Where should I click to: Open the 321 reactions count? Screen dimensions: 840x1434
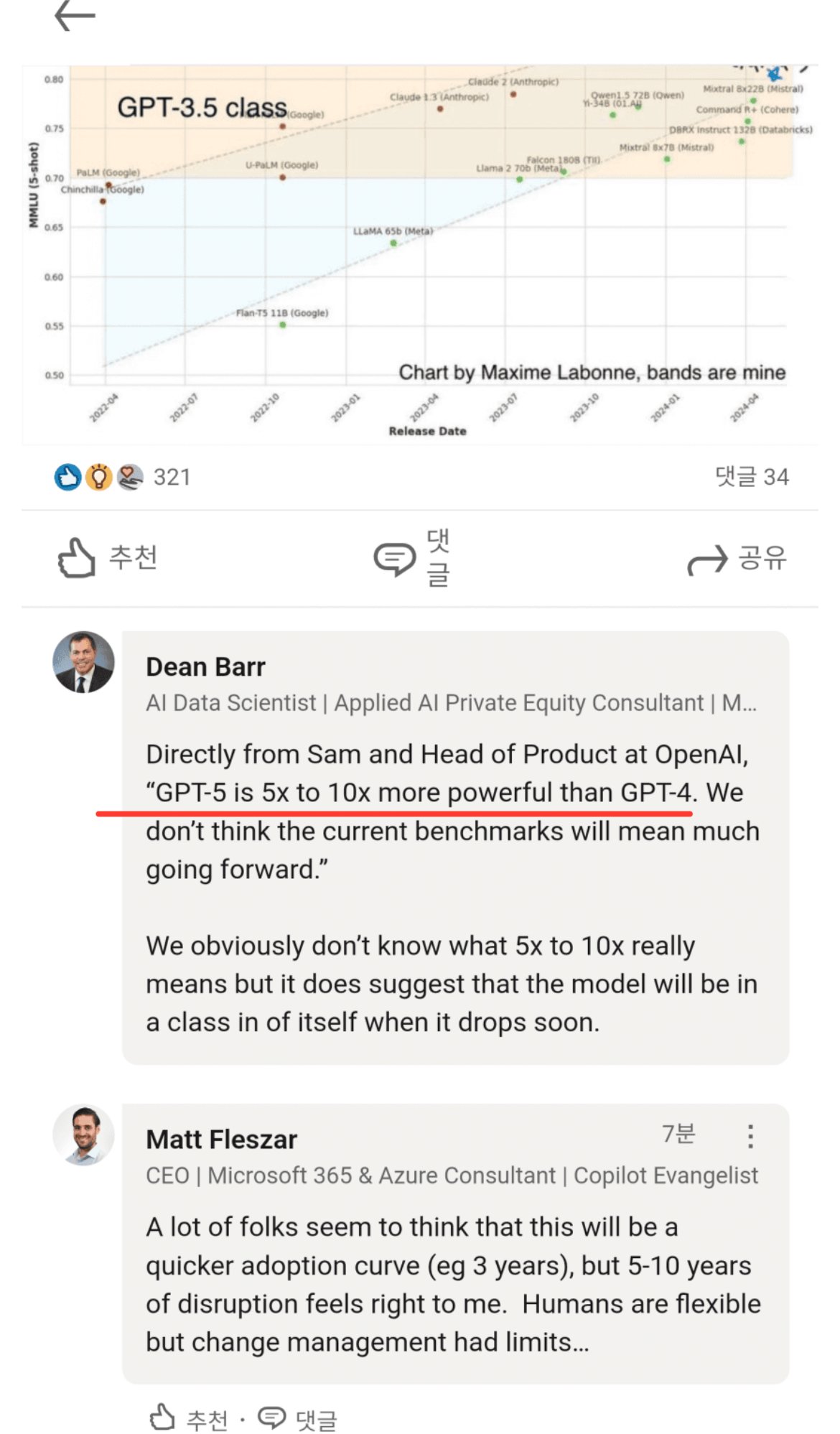(172, 477)
